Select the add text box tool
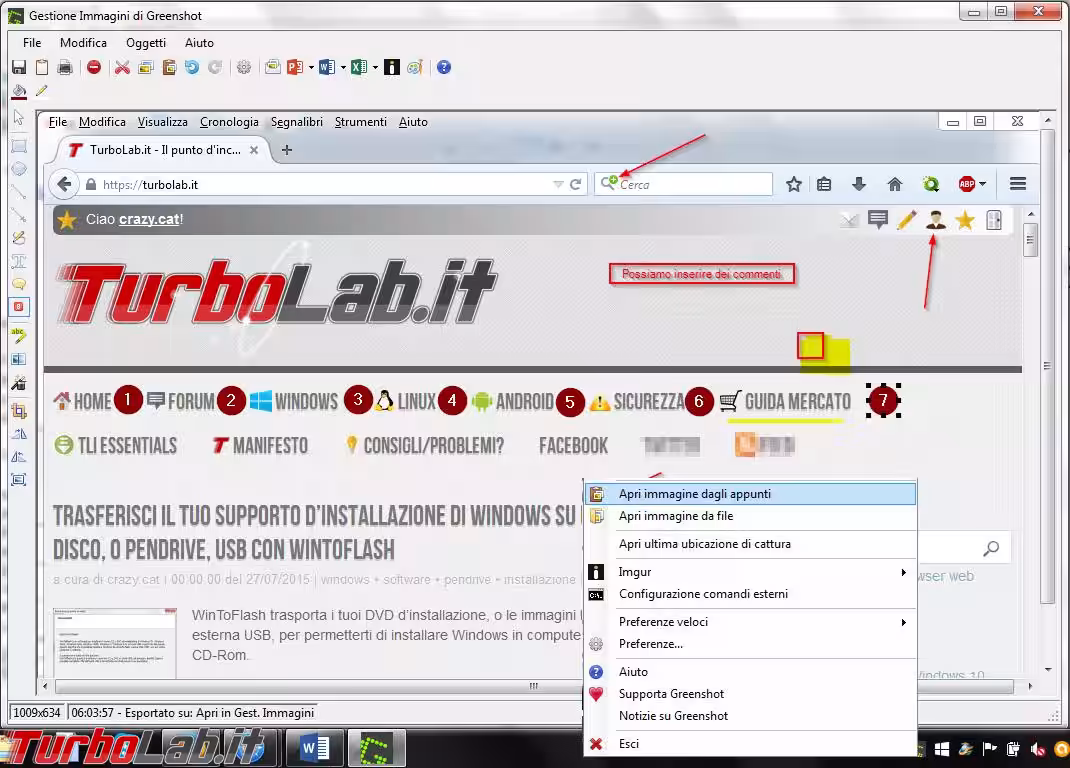Image resolution: width=1070 pixels, height=768 pixels. click(x=19, y=261)
